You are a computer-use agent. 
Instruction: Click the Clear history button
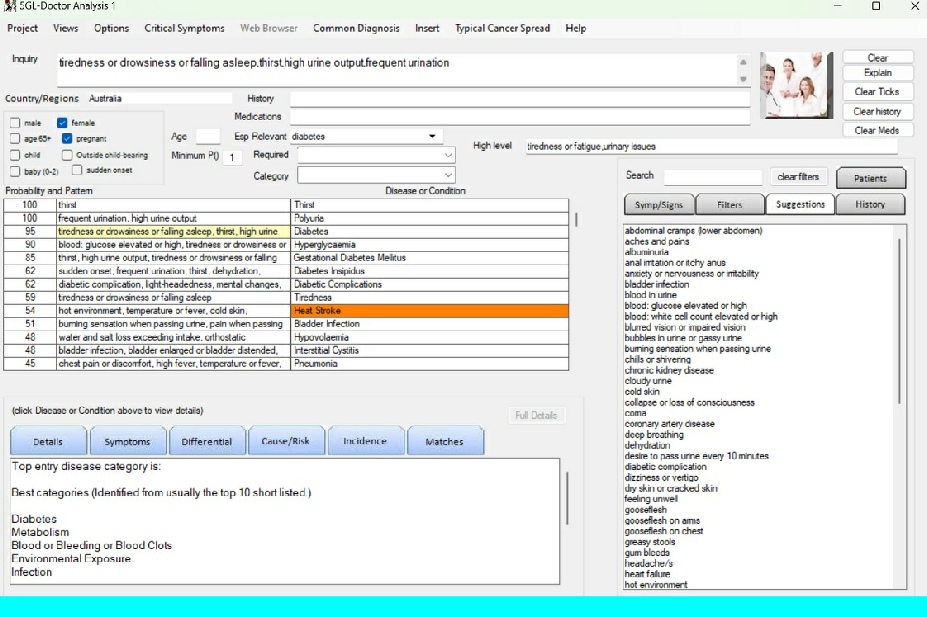tap(877, 111)
